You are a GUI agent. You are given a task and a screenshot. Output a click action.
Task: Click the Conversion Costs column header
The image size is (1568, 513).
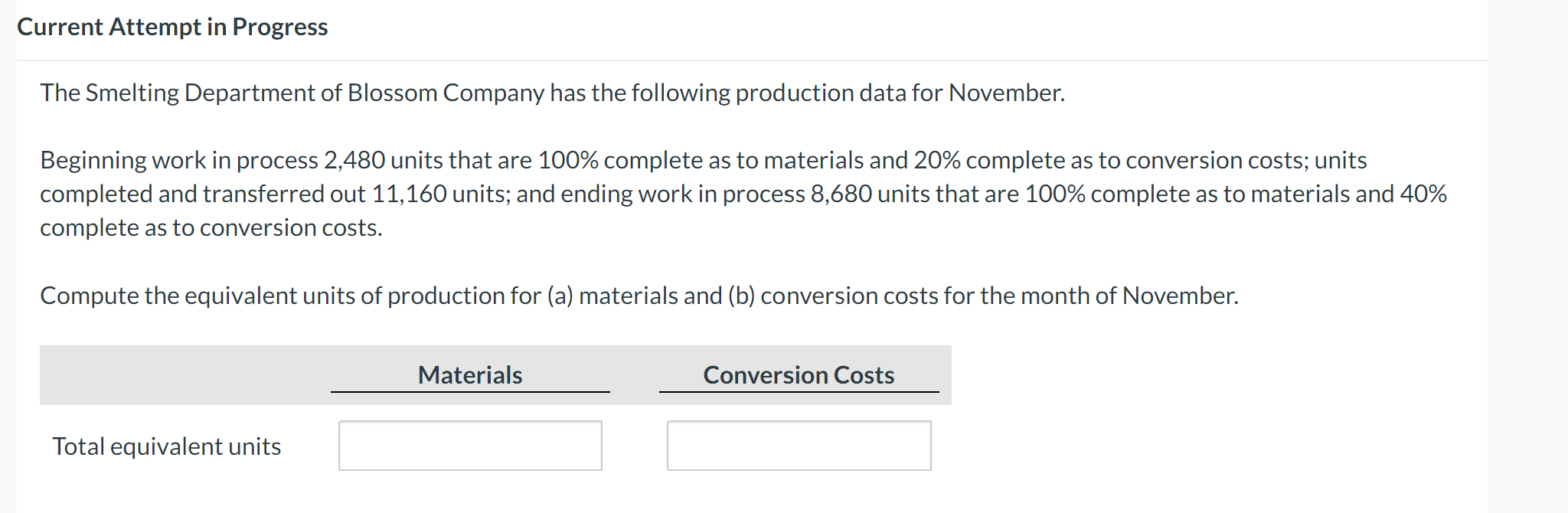[799, 375]
